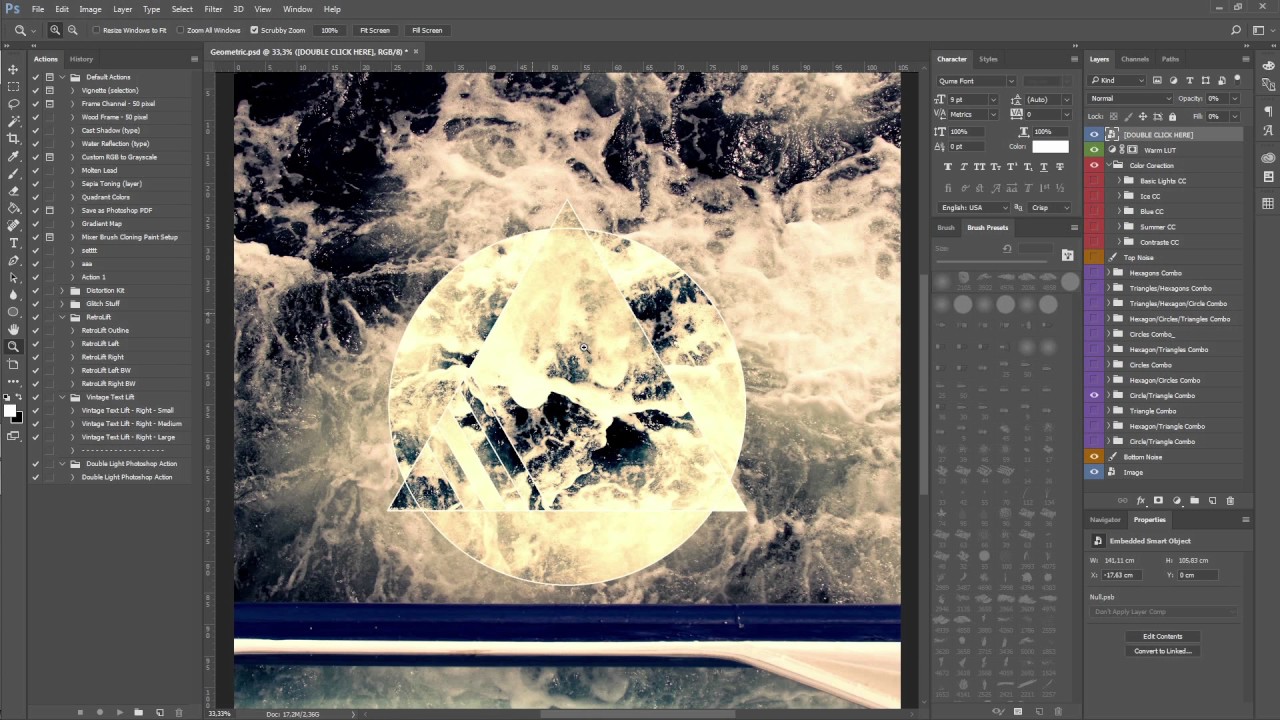Select the Rectangular Marquee tool

coord(13,86)
